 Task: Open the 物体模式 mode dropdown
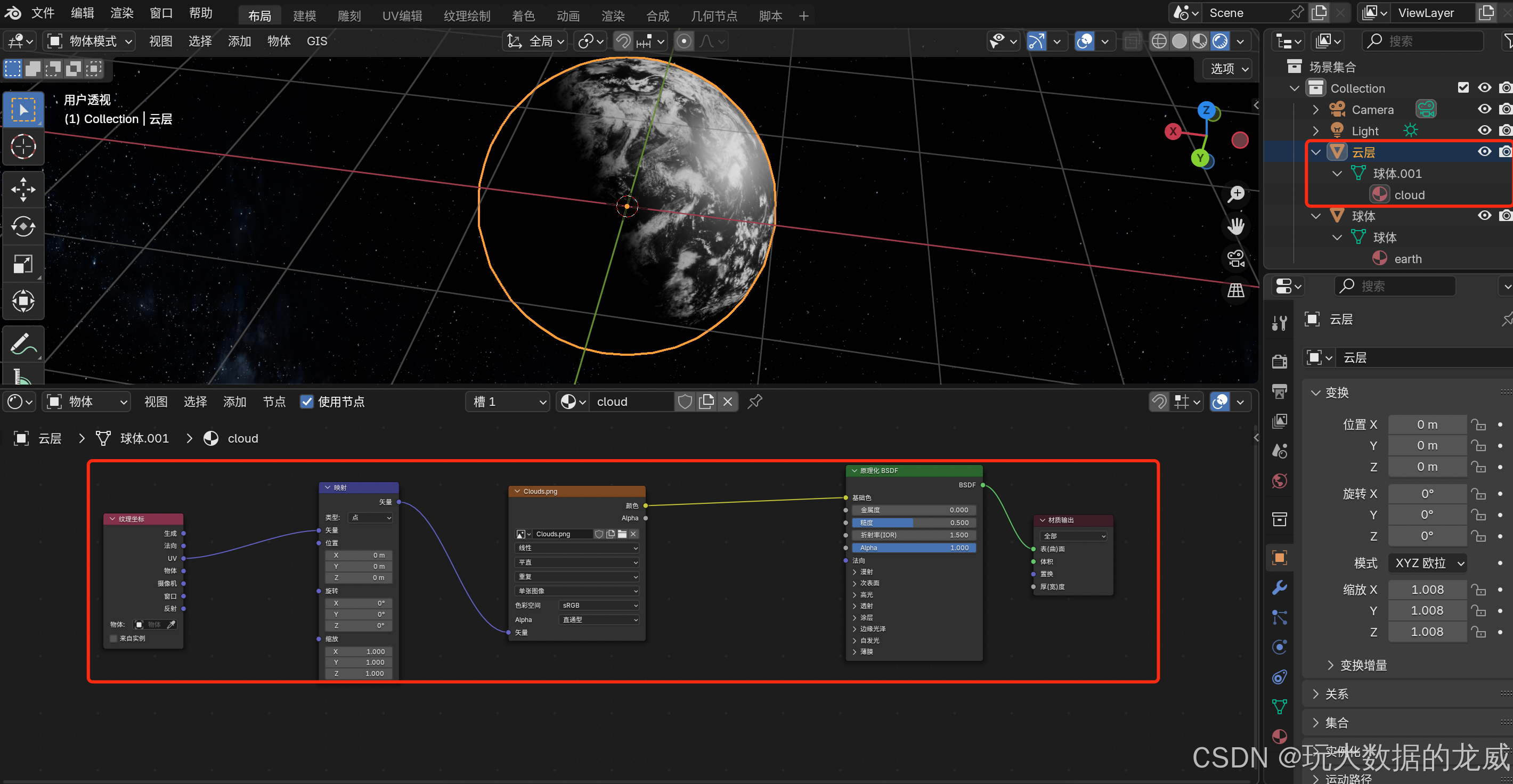[92, 41]
